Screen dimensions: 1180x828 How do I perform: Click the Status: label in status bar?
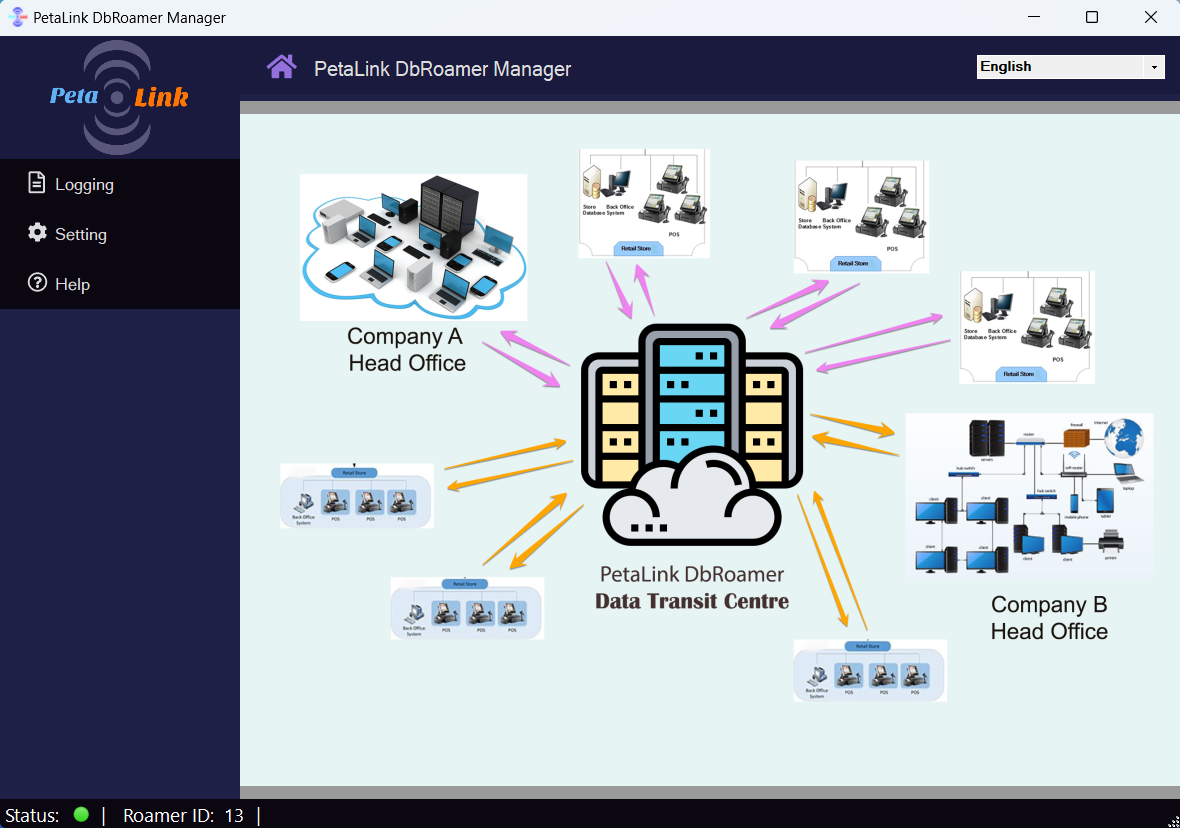point(32,815)
